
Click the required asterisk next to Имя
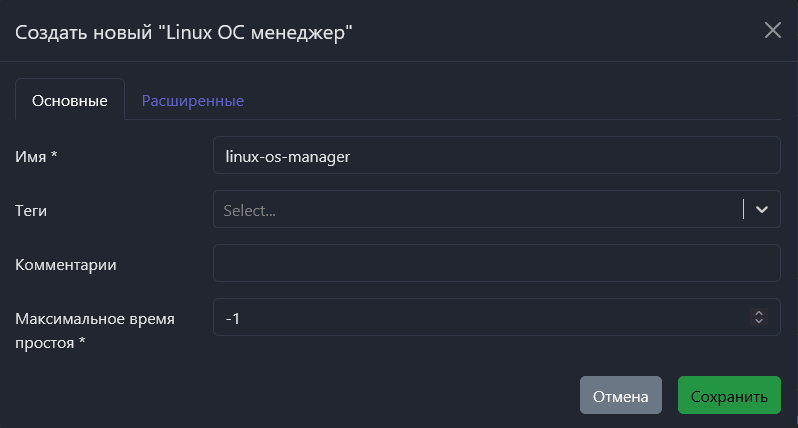click(x=53, y=156)
